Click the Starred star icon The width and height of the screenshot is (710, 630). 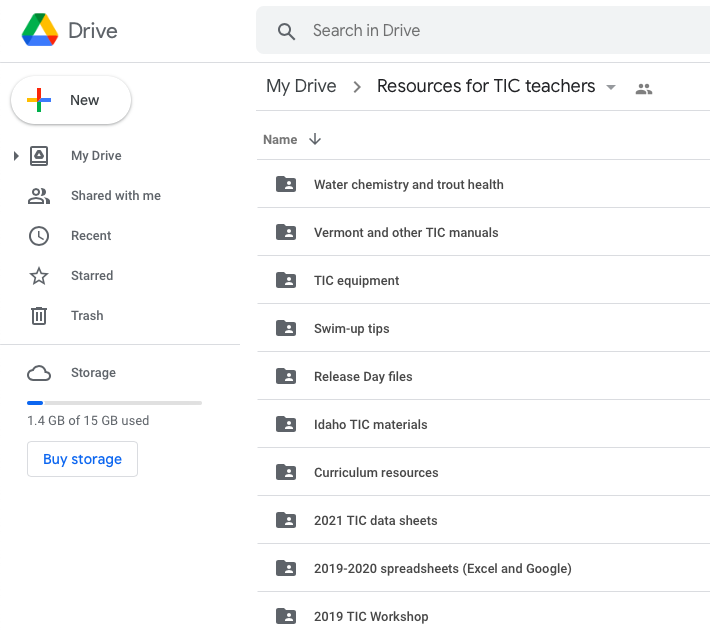point(39,276)
